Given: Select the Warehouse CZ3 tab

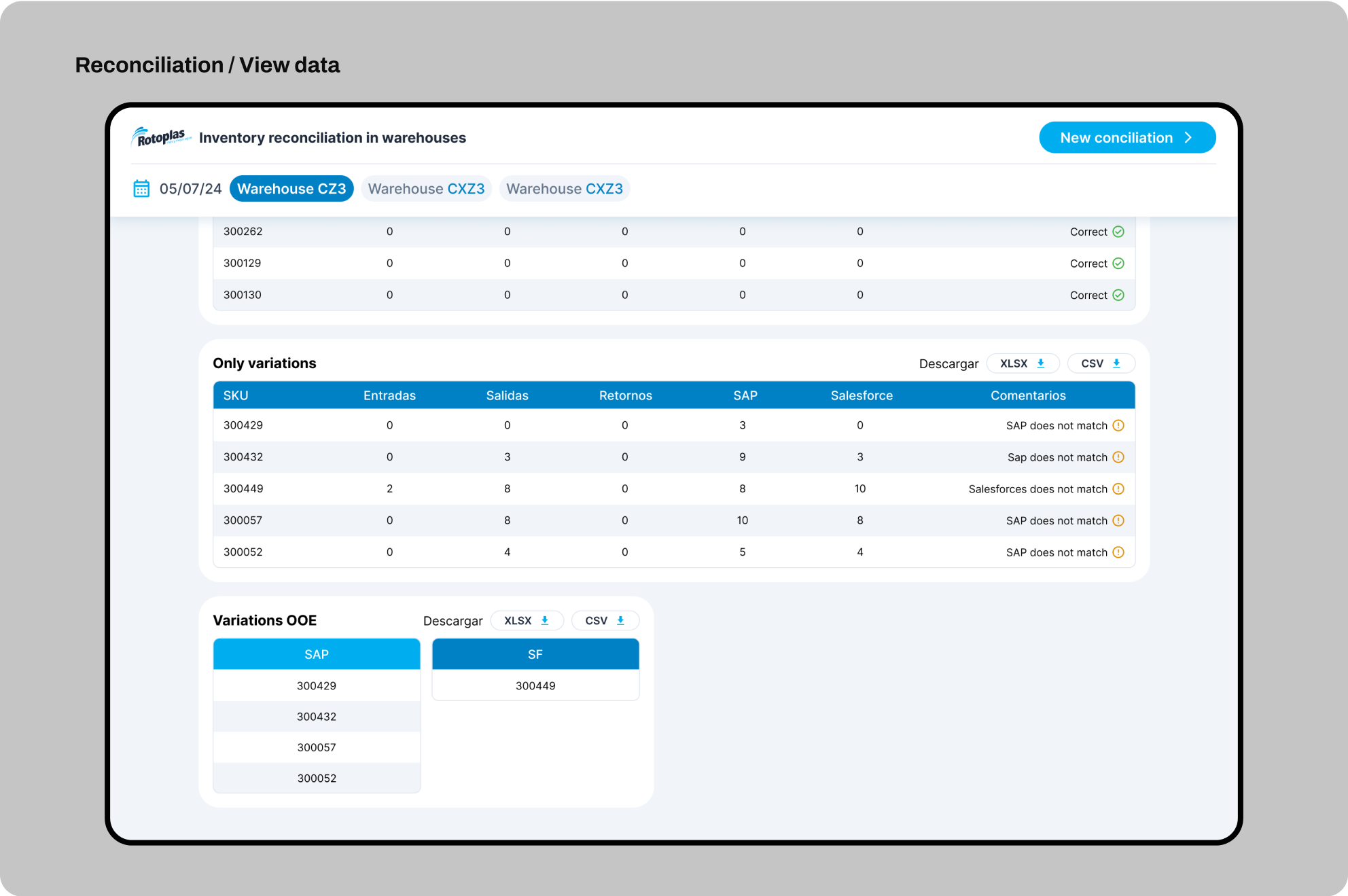Looking at the screenshot, I should [x=291, y=189].
